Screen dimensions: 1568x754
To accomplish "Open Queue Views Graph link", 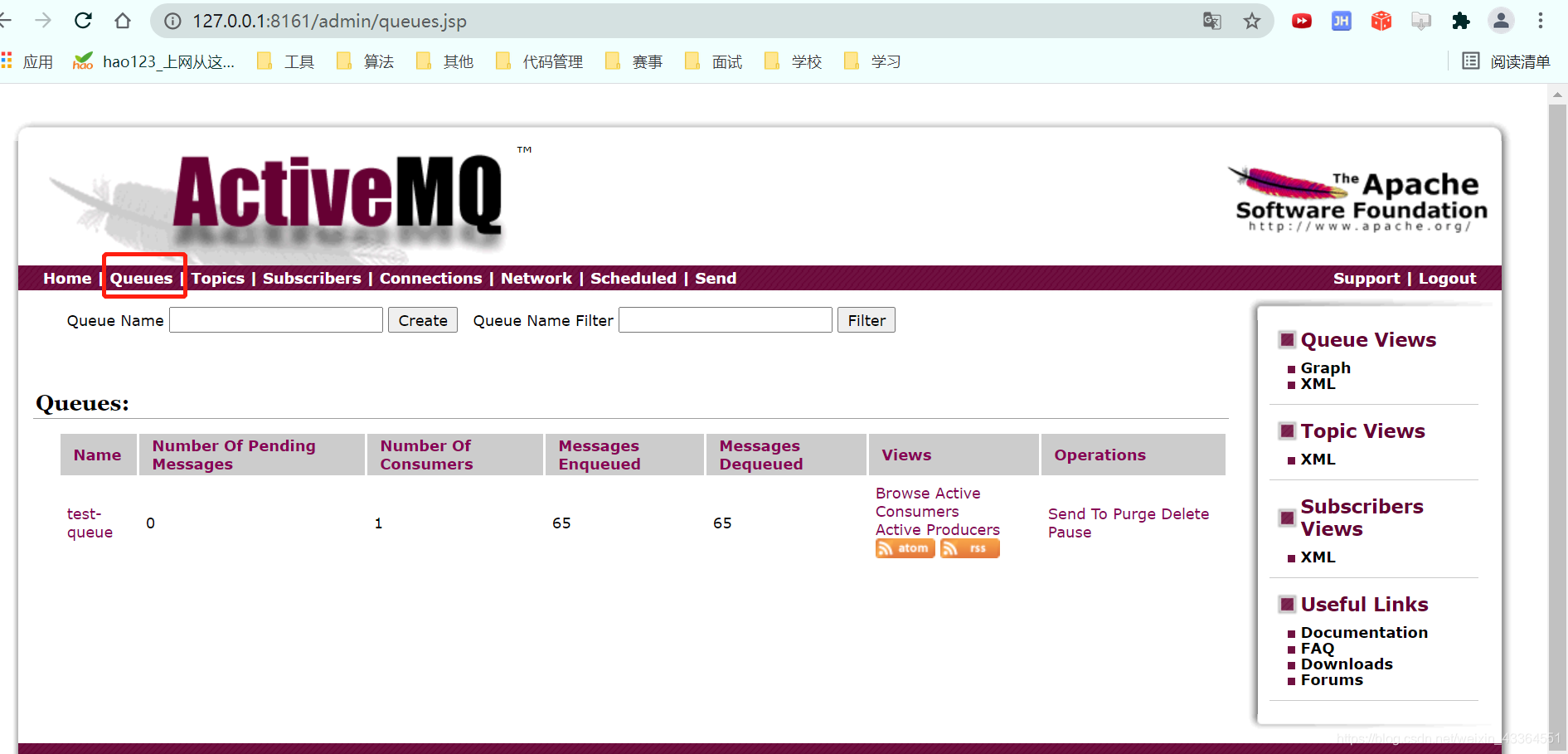I will (1325, 368).
